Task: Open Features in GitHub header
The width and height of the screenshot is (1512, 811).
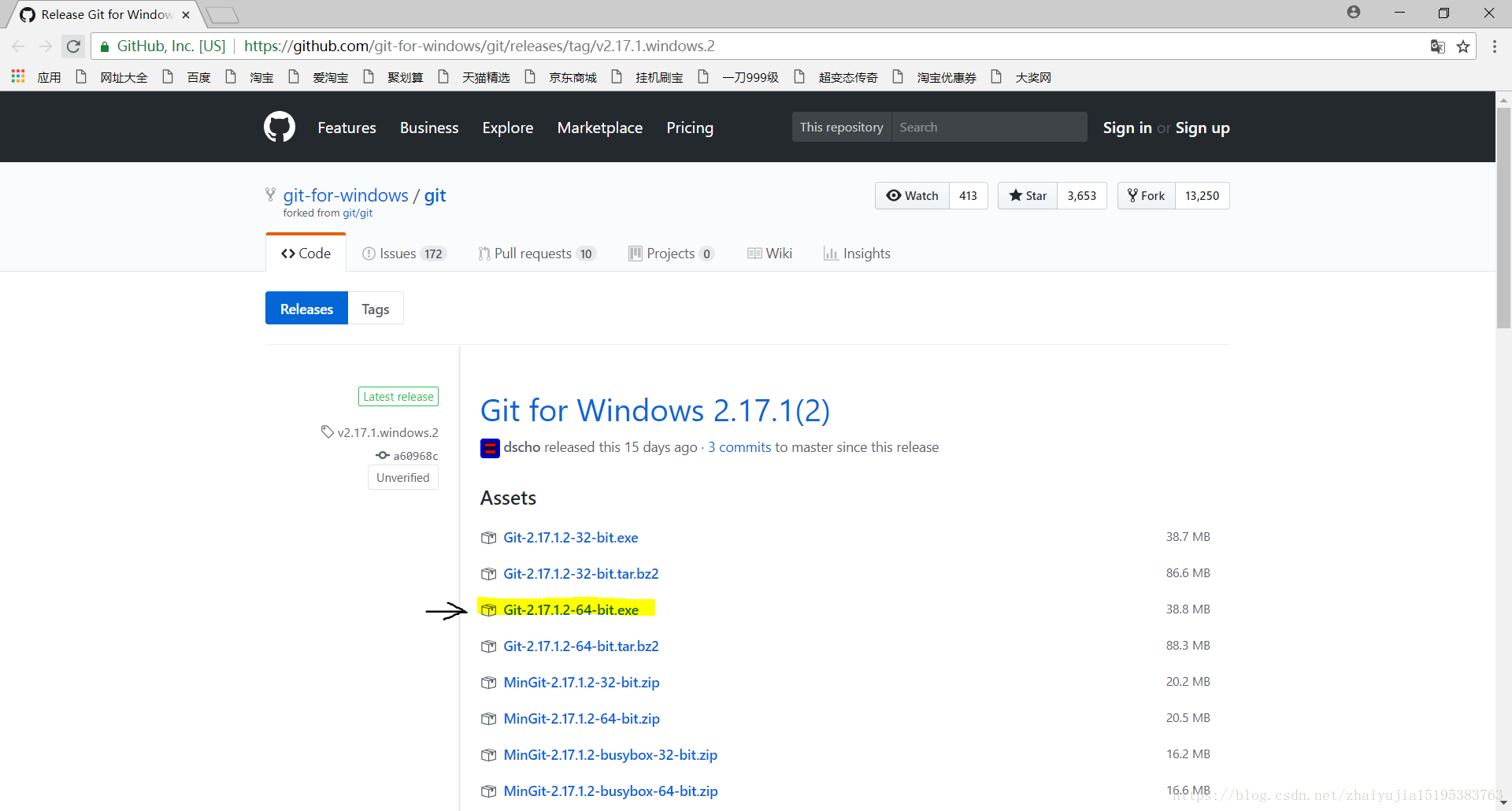Action: point(346,128)
